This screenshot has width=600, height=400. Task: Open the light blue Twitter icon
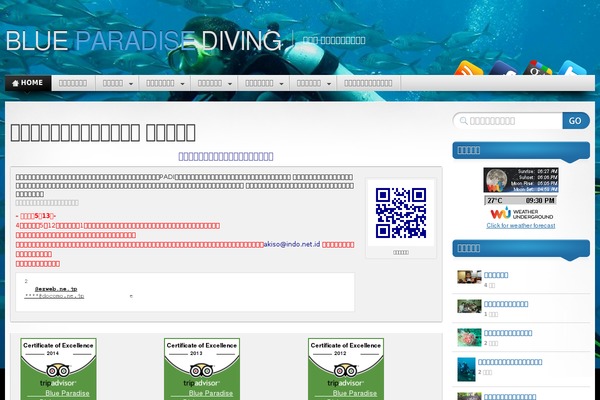point(572,68)
